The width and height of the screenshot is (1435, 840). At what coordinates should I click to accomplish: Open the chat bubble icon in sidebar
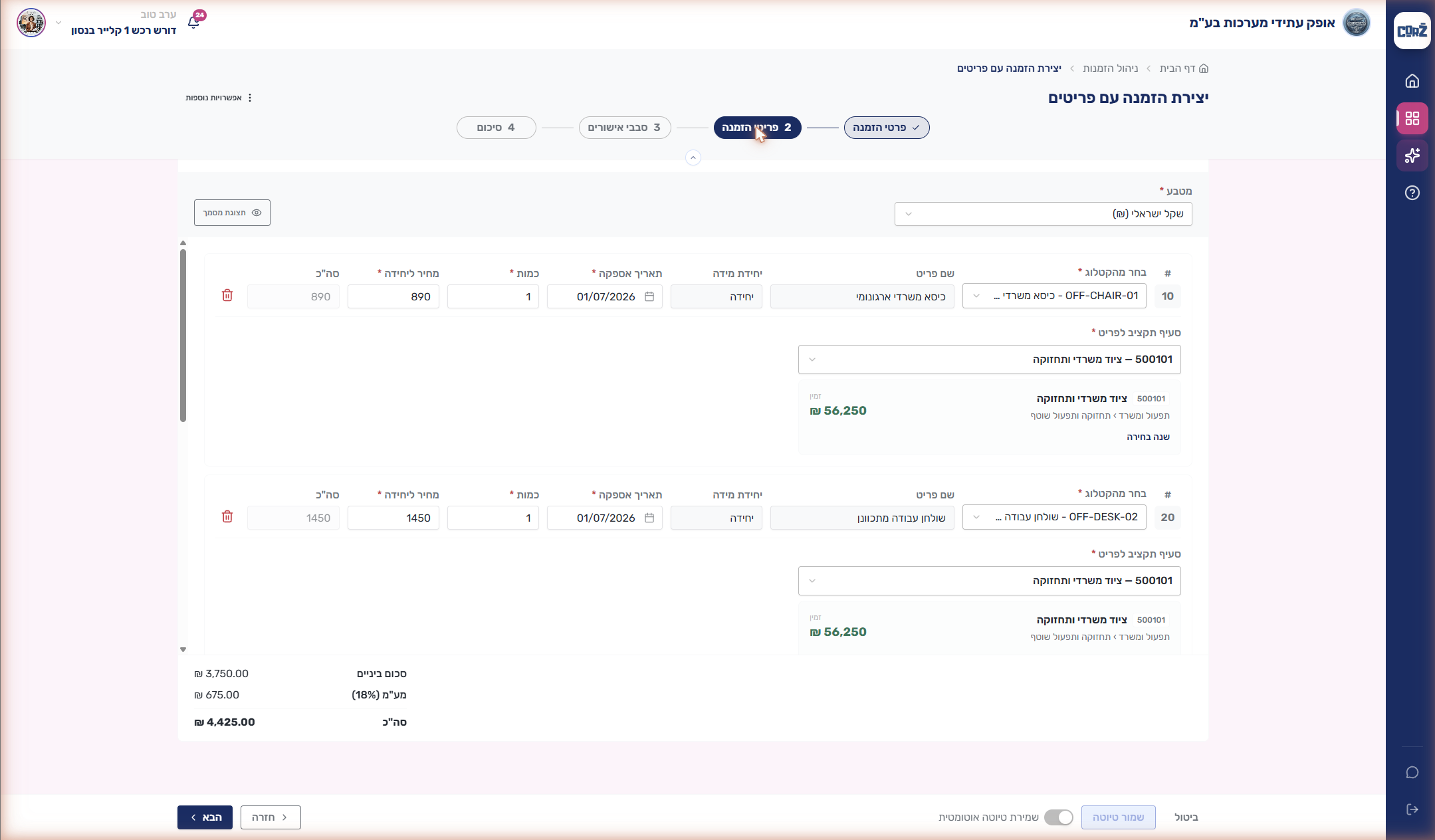tap(1412, 772)
